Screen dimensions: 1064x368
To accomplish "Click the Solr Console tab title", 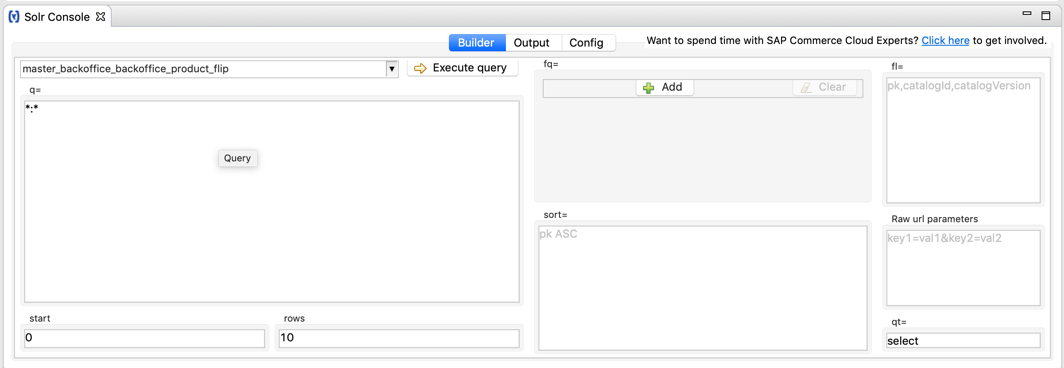I will 56,17.
